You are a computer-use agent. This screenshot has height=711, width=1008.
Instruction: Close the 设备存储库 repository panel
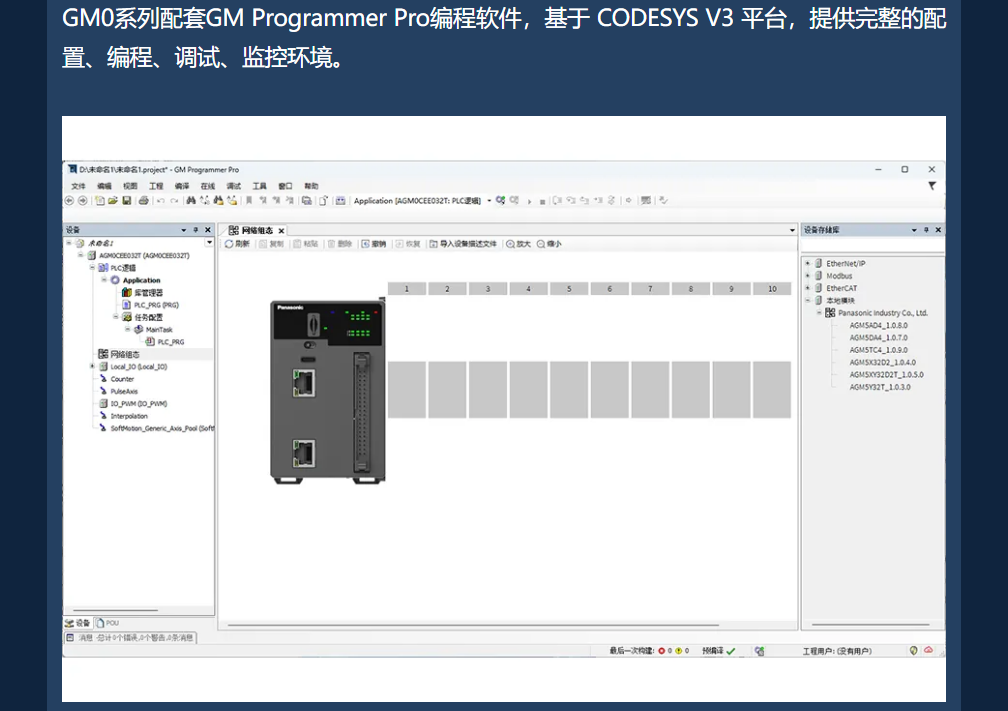click(938, 230)
